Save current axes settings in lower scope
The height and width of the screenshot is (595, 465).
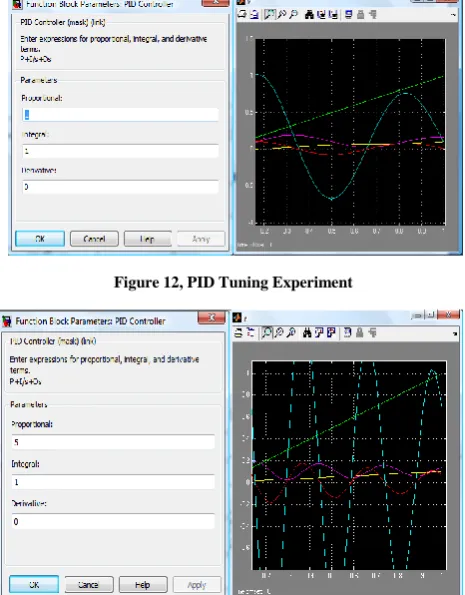click(318, 333)
